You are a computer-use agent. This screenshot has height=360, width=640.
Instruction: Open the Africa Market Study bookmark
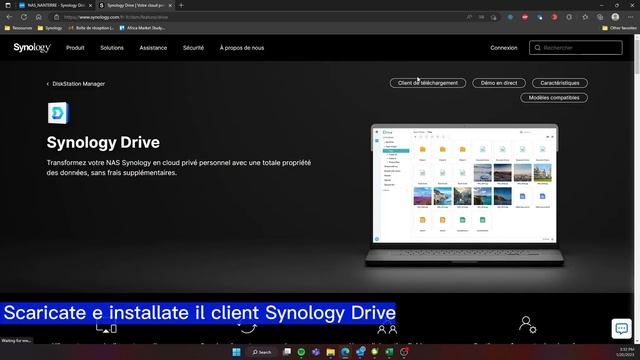[x=142, y=28]
